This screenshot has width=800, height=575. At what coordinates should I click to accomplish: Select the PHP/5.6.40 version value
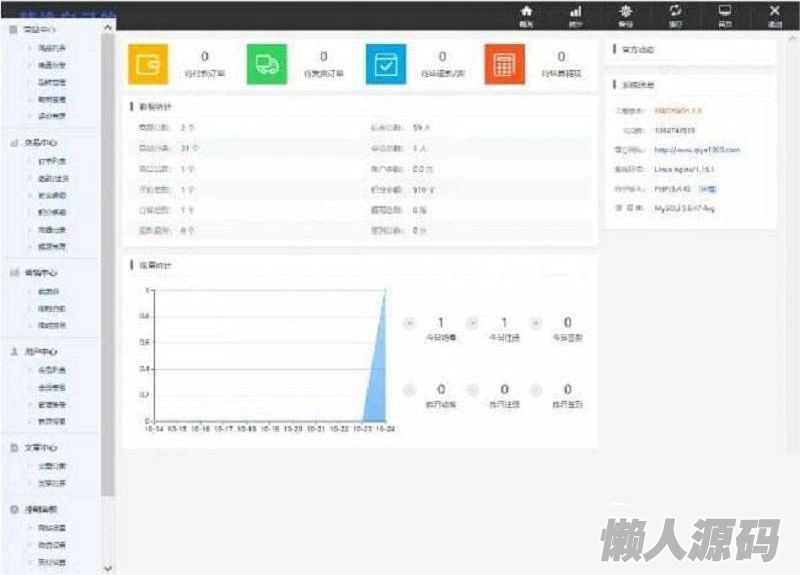tap(672, 189)
